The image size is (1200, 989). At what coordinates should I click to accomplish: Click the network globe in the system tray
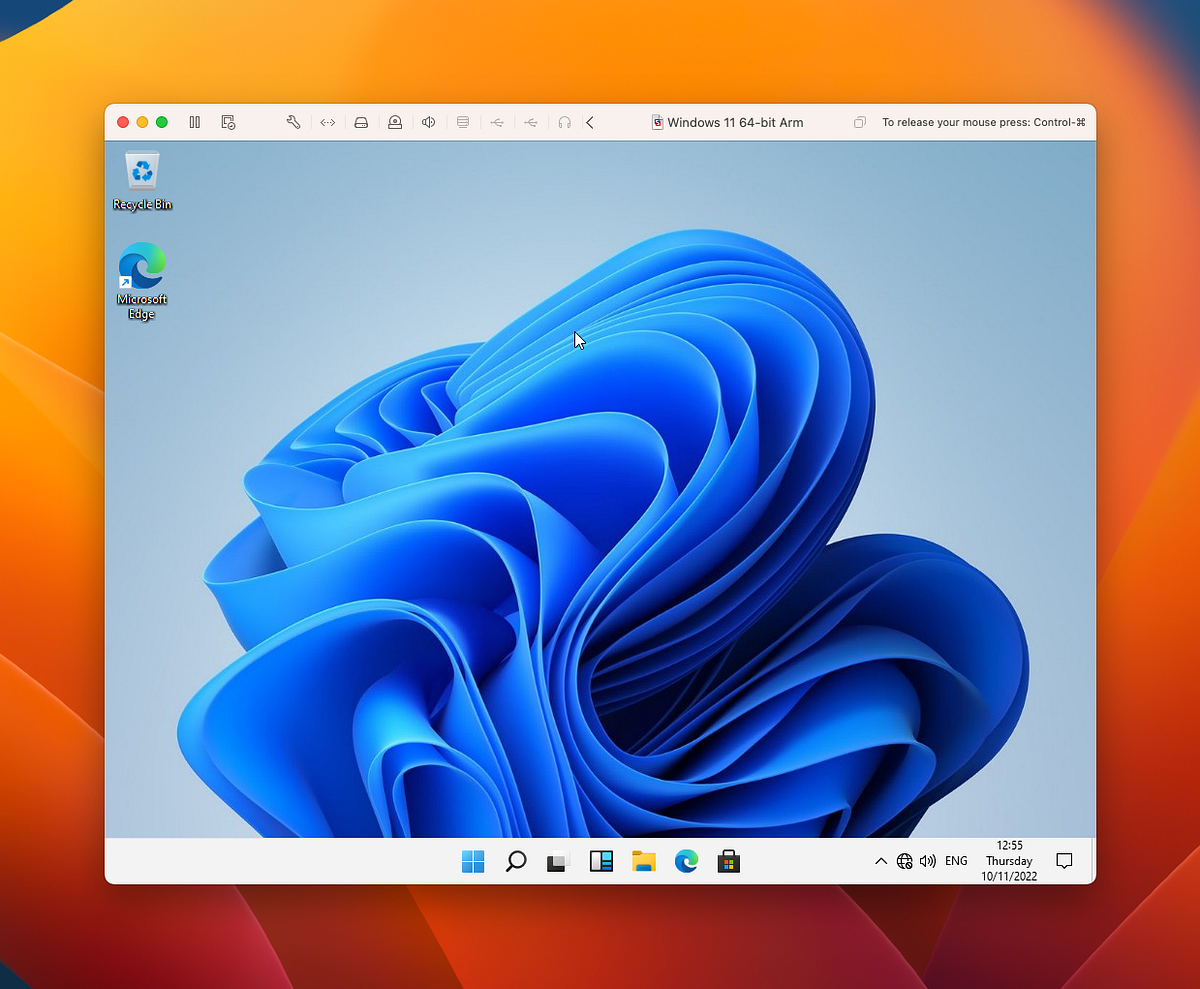[904, 860]
